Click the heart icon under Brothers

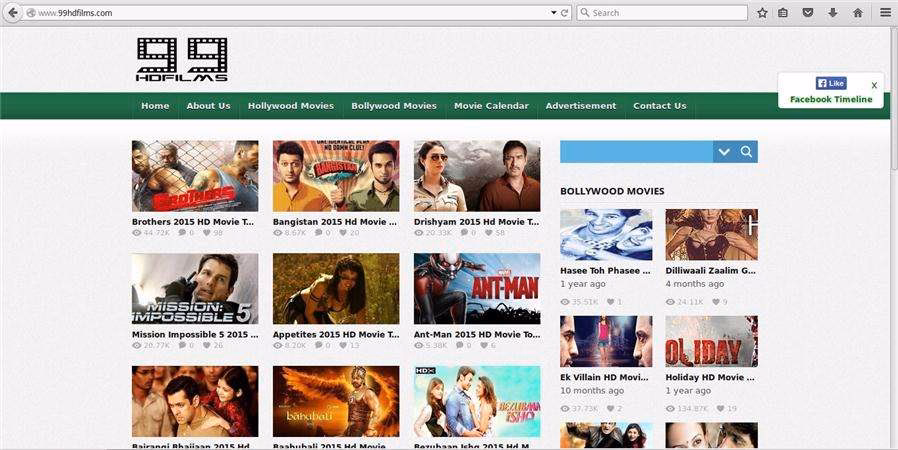(206, 233)
